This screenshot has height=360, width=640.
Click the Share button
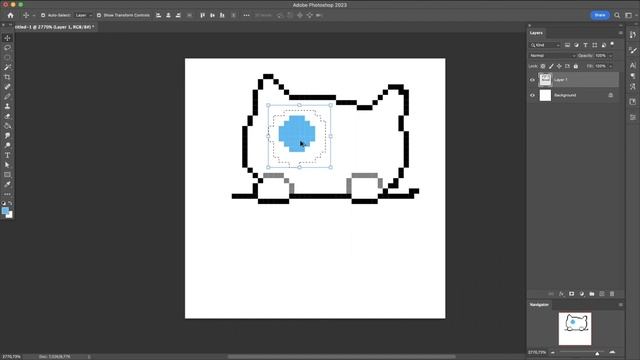600,15
